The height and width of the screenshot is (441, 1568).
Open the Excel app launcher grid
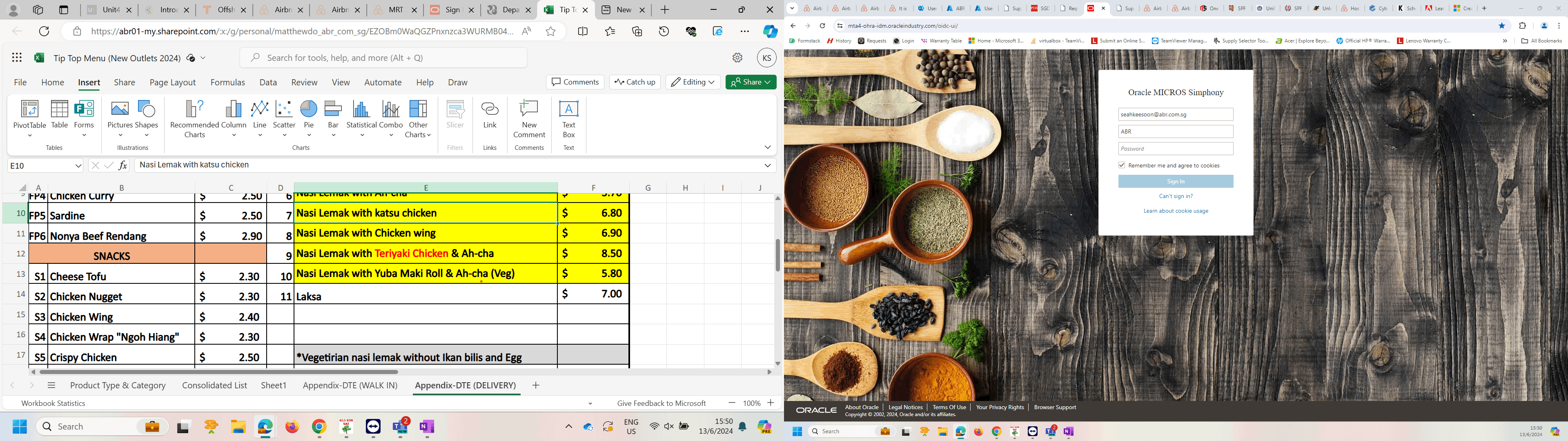17,57
